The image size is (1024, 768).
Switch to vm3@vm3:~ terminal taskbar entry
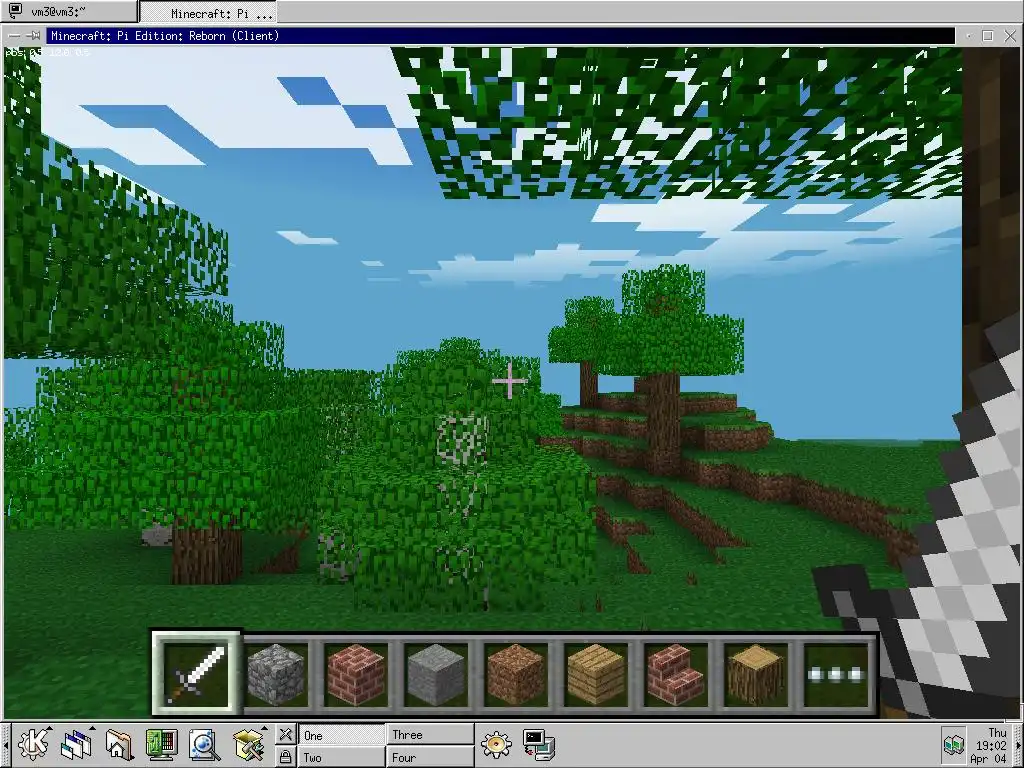pos(69,12)
